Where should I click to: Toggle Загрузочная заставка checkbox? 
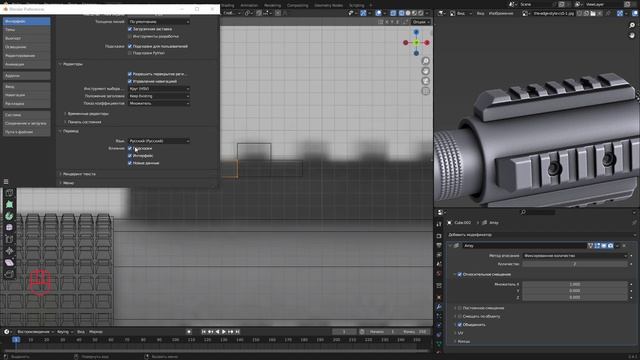(130, 29)
